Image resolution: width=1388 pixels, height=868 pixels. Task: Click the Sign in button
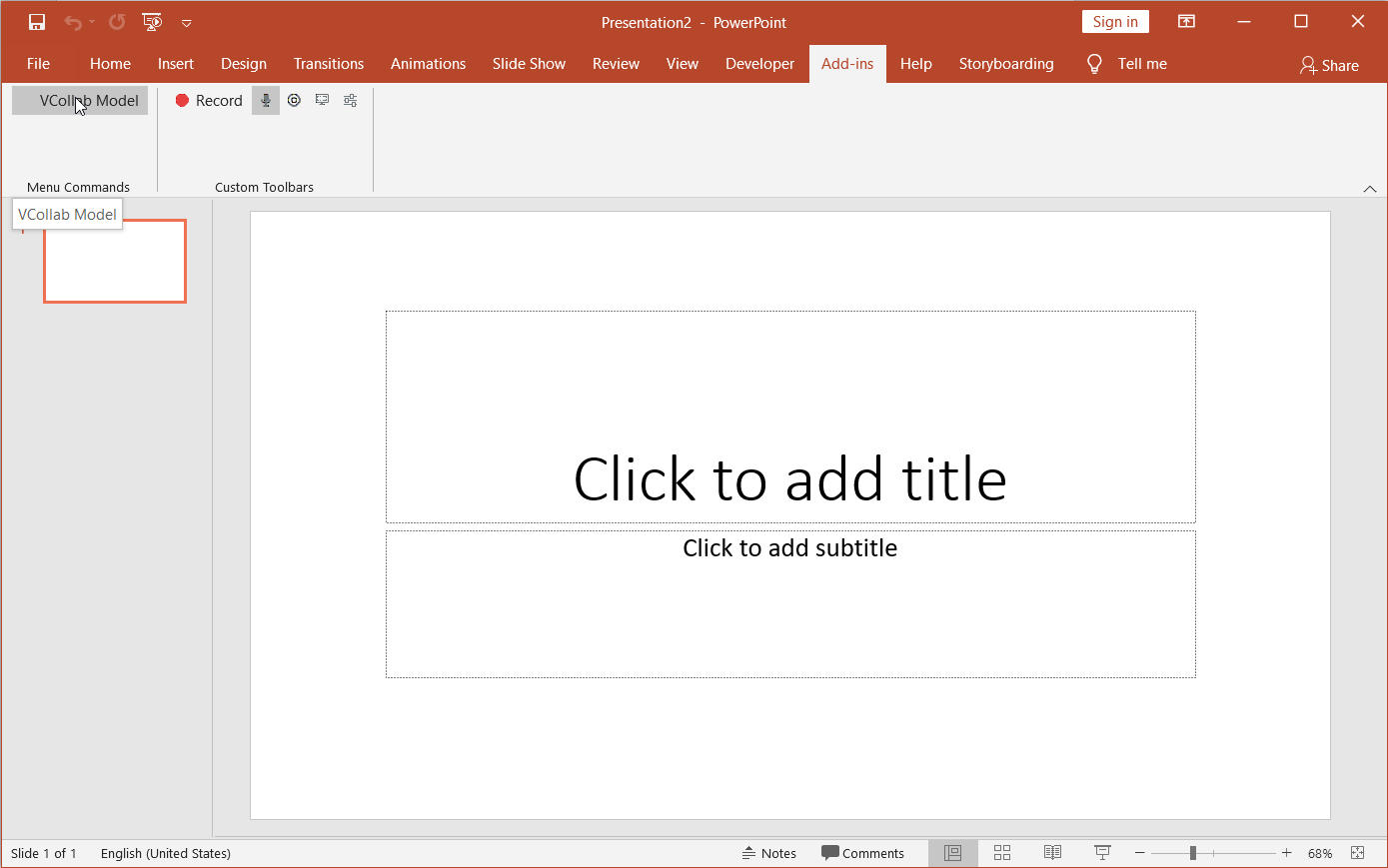coord(1115,22)
